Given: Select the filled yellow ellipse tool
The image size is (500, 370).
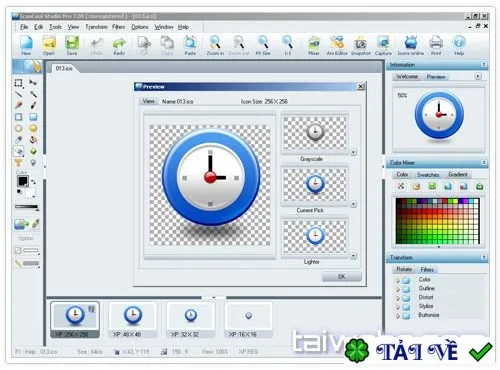Looking at the screenshot, I should pyautogui.click(x=33, y=128).
